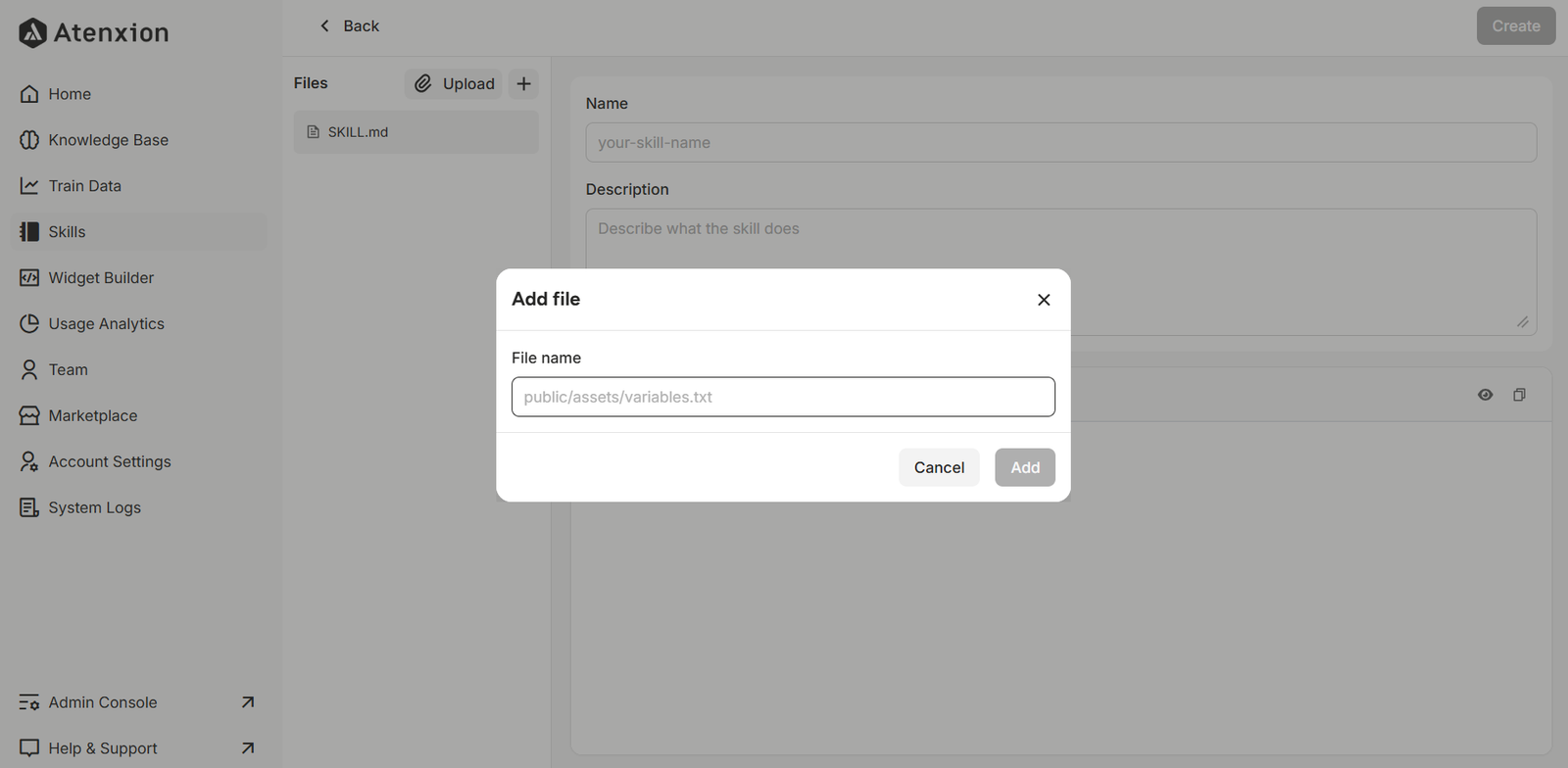Toggle preview with the eye icon

click(1486, 395)
